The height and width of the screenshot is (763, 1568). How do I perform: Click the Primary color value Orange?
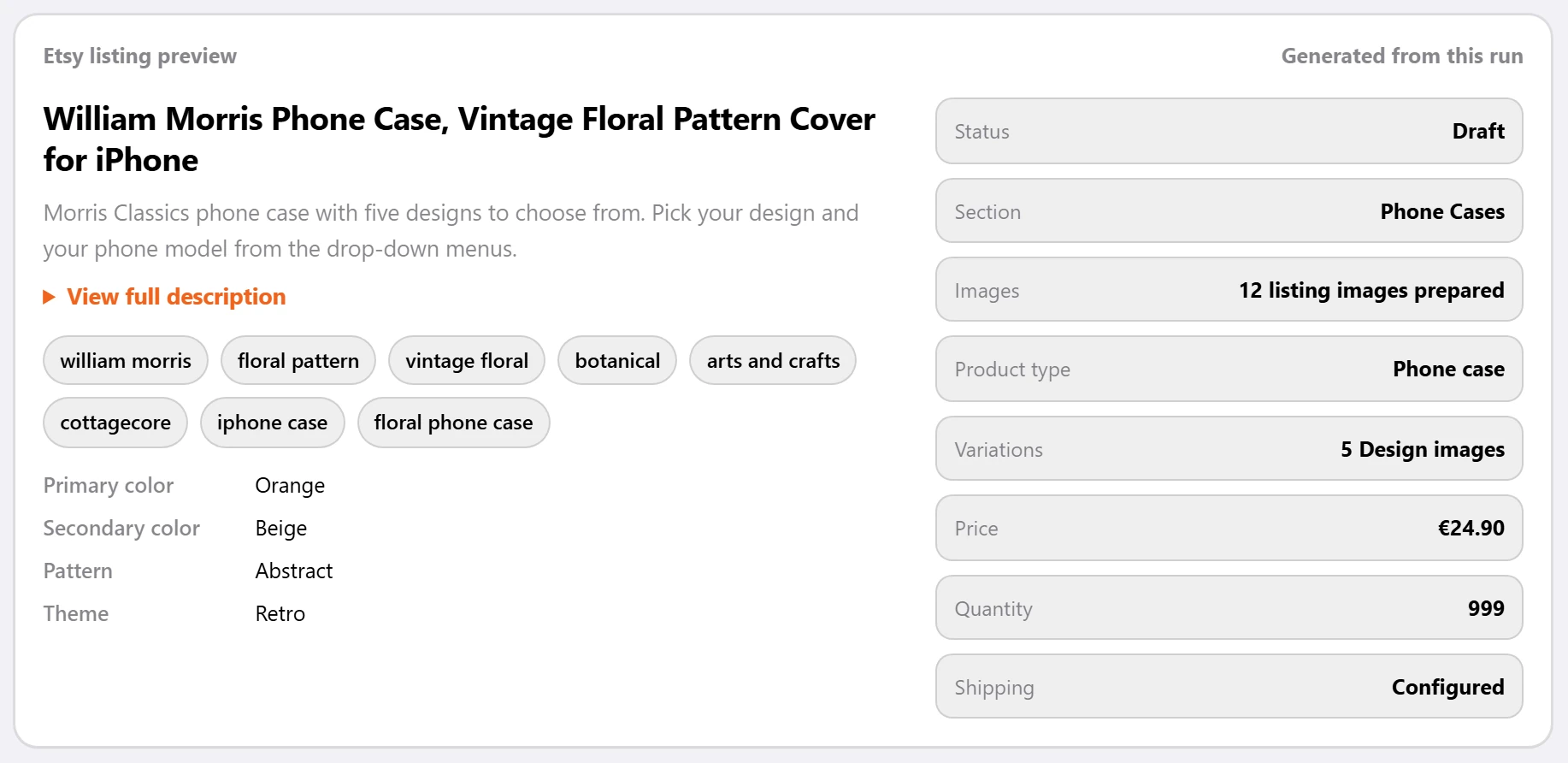click(290, 486)
